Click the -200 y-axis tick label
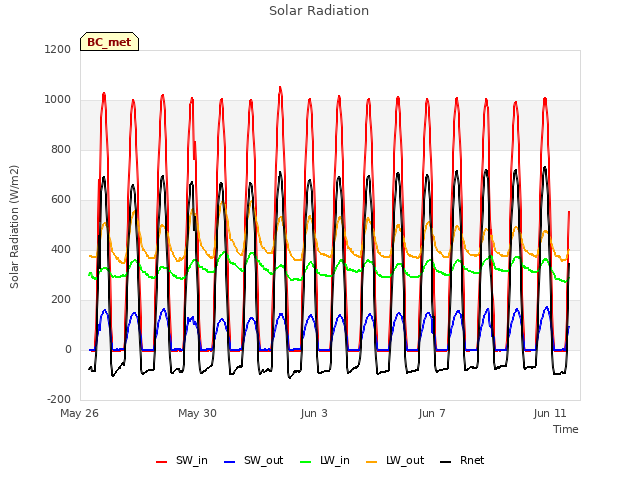Image resolution: width=640 pixels, height=480 pixels. (x=59, y=399)
